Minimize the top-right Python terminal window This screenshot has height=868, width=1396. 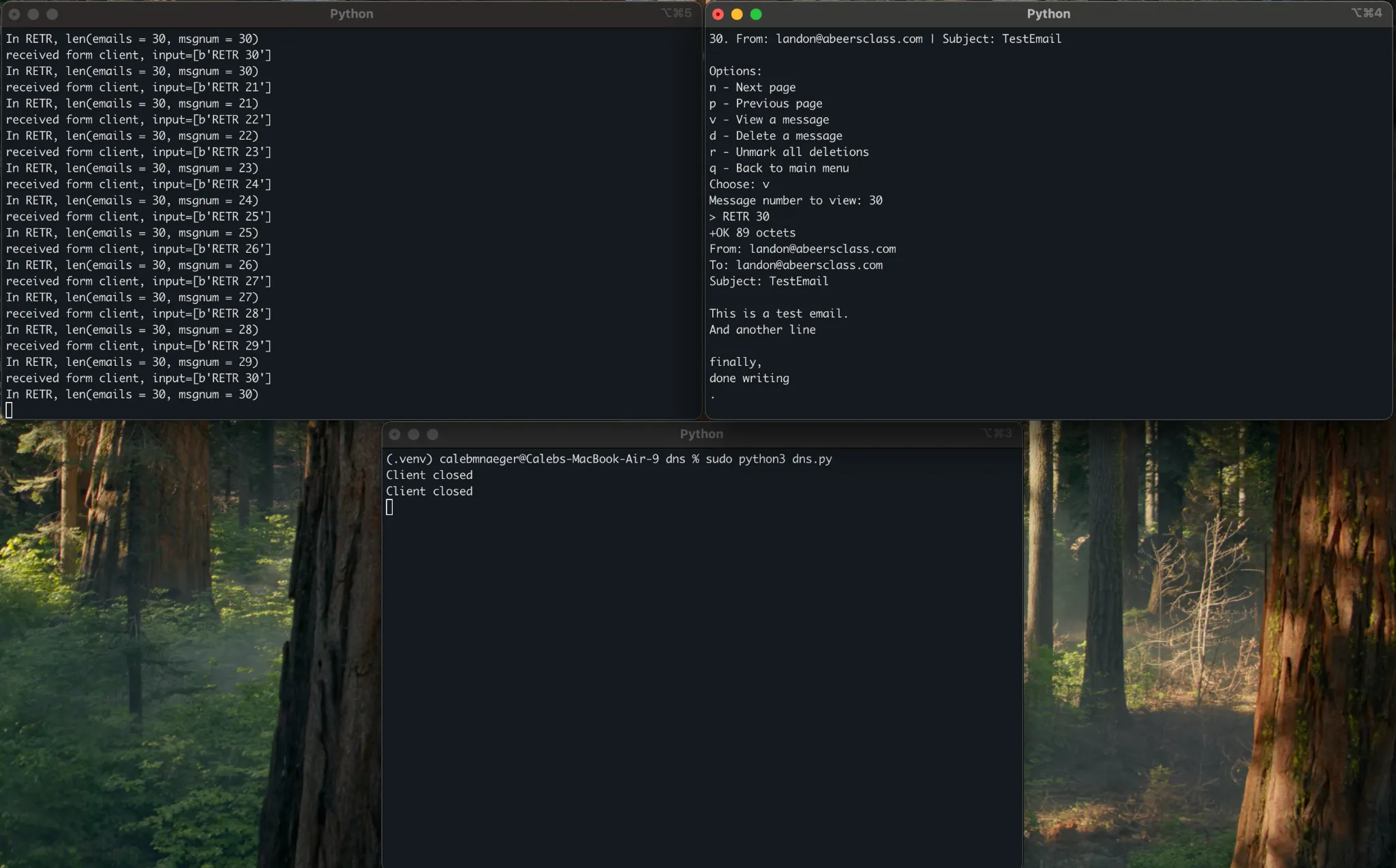[737, 14]
